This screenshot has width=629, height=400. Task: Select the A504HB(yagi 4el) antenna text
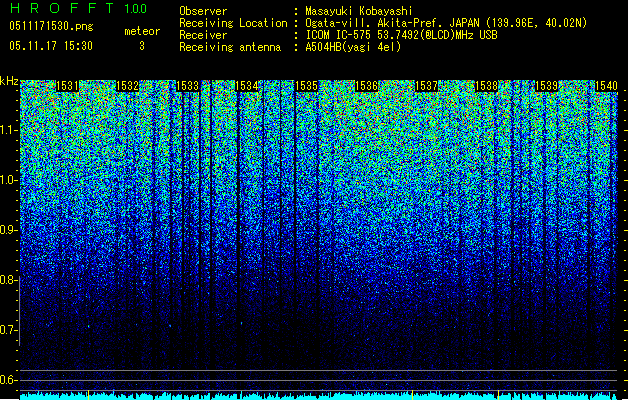point(353,47)
